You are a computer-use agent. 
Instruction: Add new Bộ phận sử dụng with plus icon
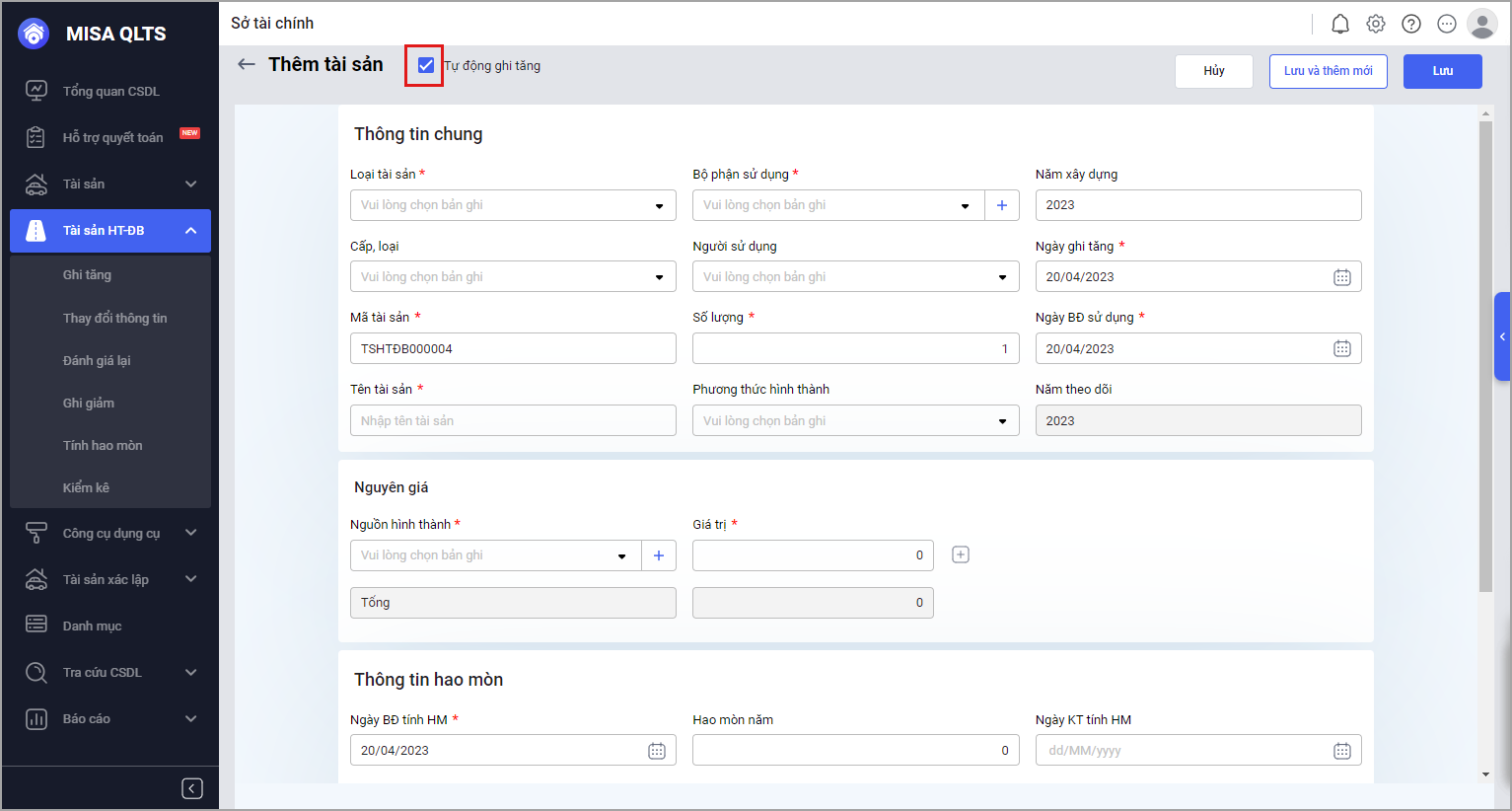click(1001, 205)
